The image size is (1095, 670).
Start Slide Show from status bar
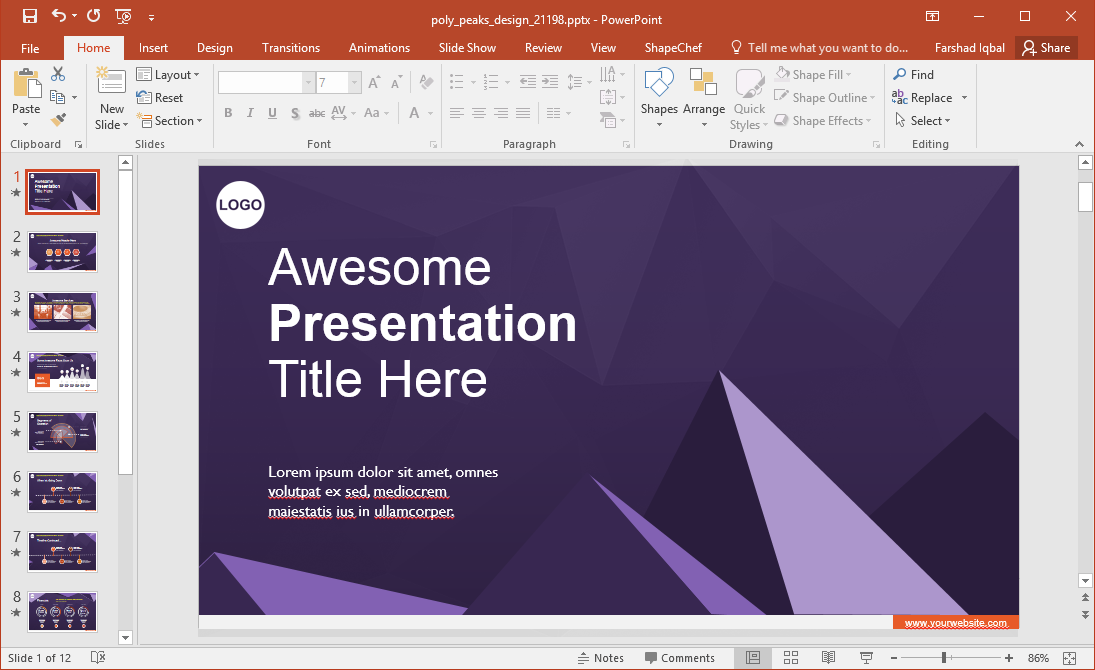tap(866, 657)
